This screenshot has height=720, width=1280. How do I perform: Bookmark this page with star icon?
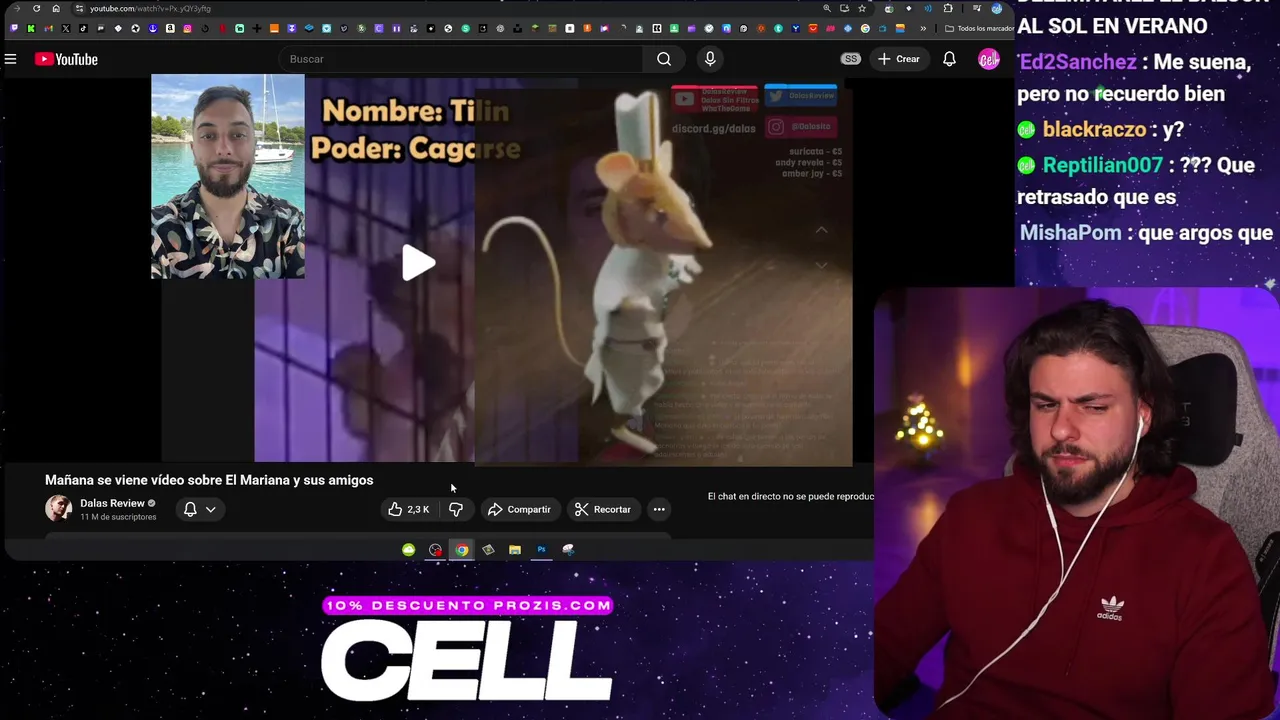(x=862, y=8)
